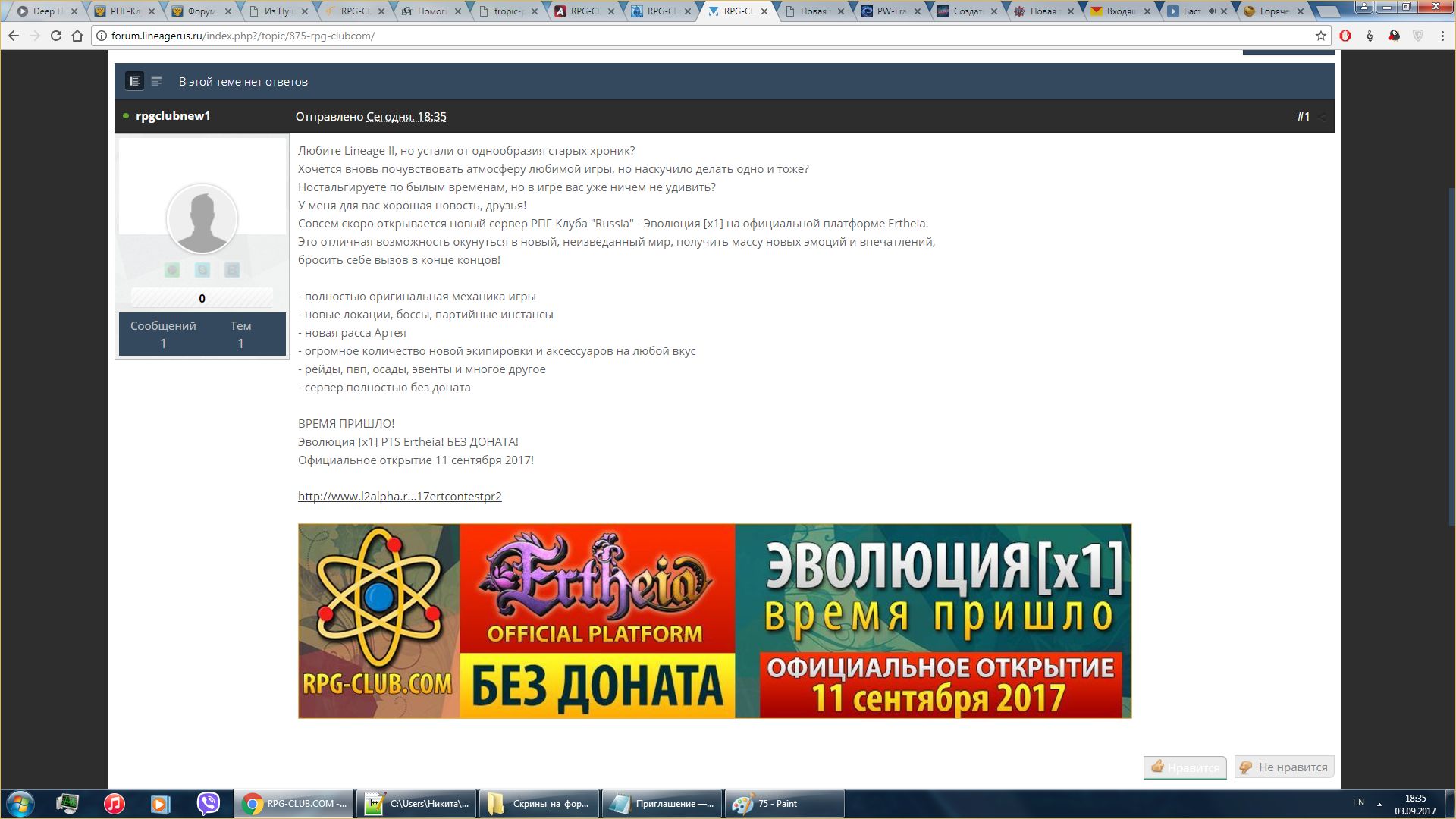Open Скрины_на_фор folder in taskbar
The width and height of the screenshot is (1456, 819).
click(x=539, y=804)
